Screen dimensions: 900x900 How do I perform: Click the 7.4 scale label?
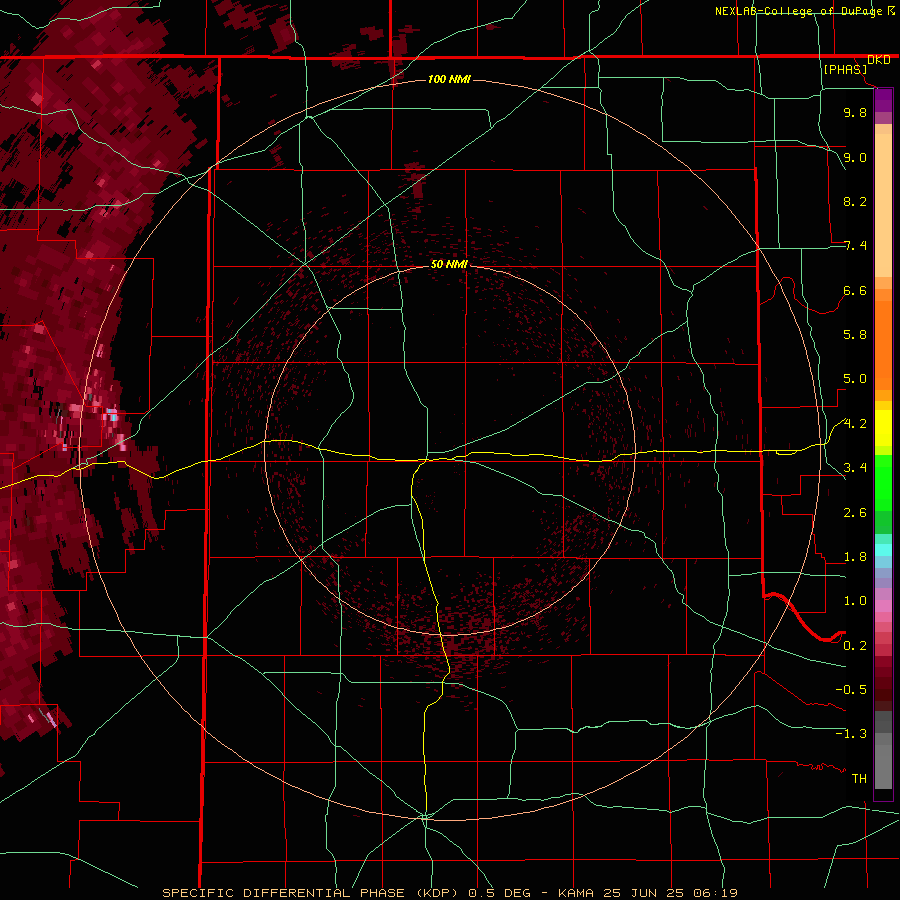855,246
